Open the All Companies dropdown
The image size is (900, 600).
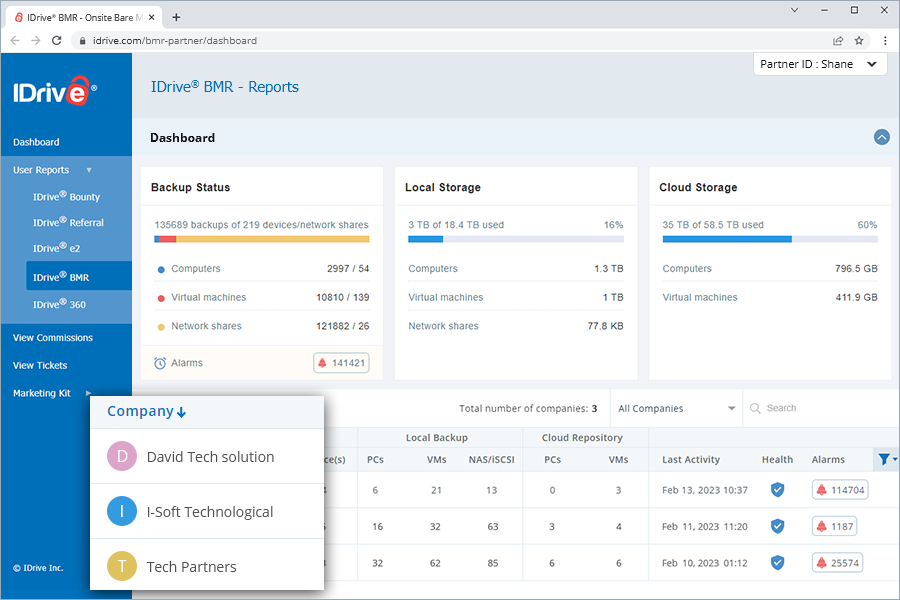[x=677, y=408]
